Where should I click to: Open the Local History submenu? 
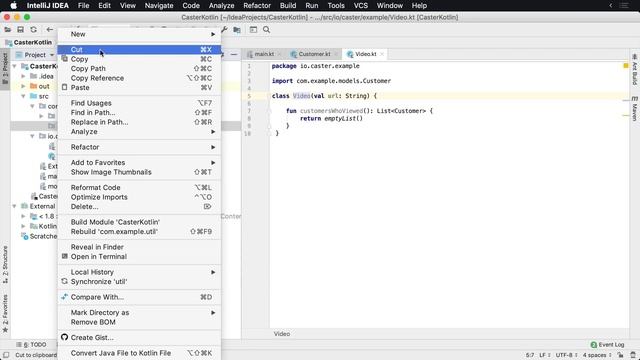[x=139, y=272]
